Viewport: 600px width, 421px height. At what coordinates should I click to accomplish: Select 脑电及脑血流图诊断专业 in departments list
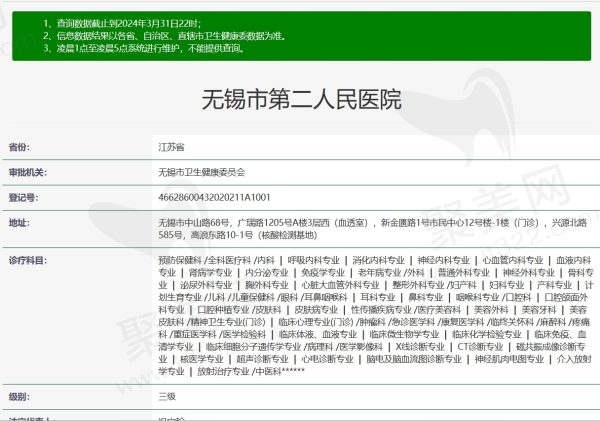pyautogui.click(x=414, y=359)
